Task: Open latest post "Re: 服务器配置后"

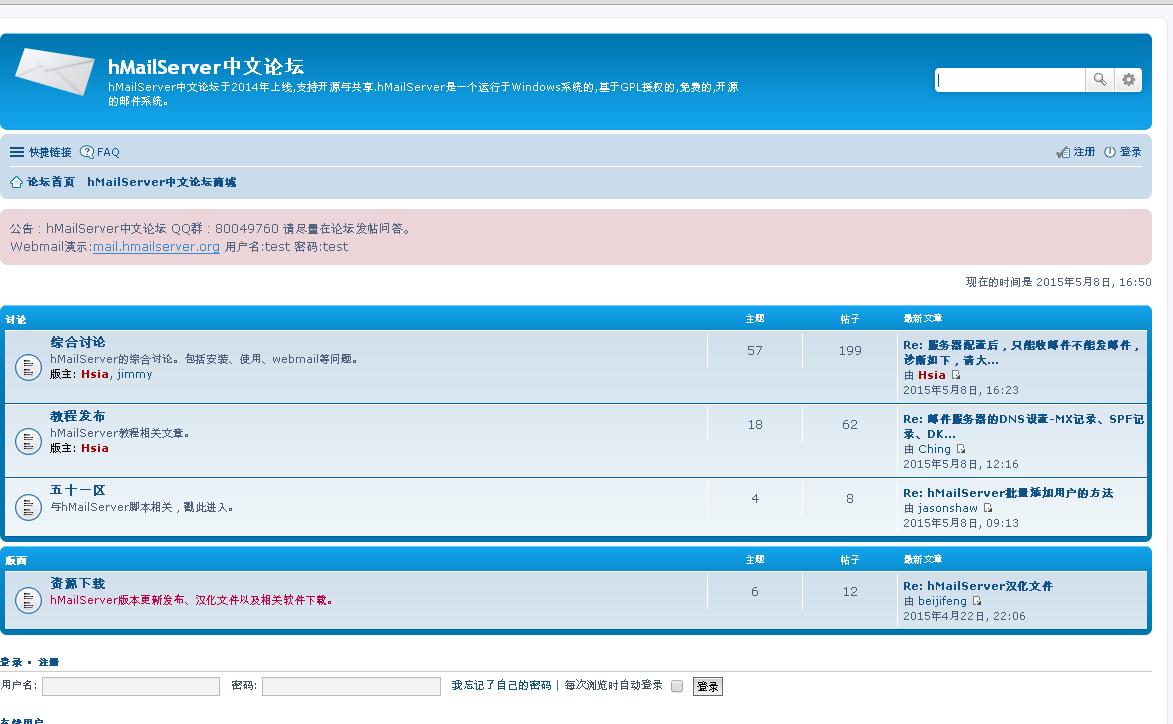Action: pyautogui.click(x=1022, y=352)
